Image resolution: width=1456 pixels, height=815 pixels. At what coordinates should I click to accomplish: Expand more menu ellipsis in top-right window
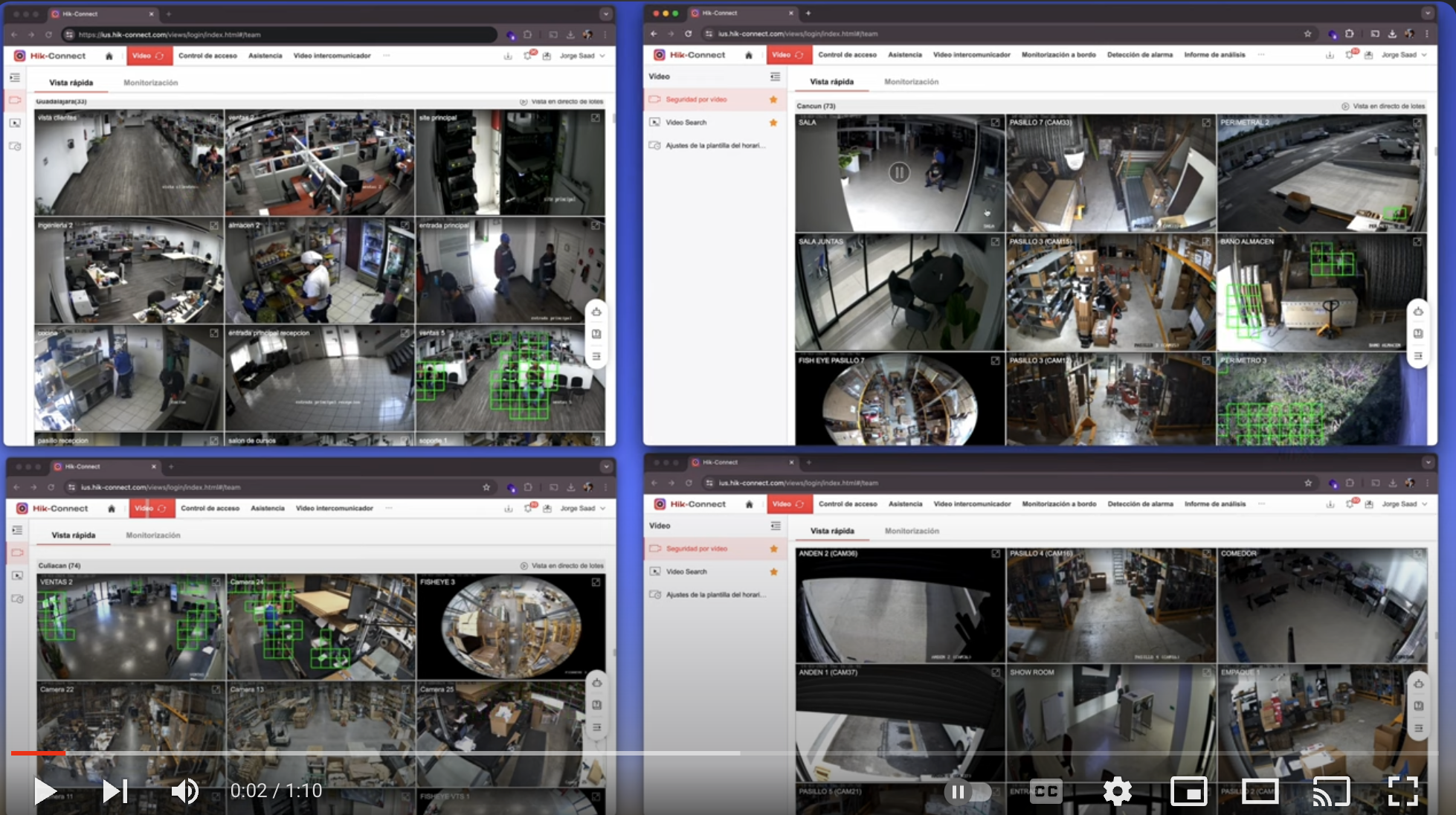[x=1261, y=55]
